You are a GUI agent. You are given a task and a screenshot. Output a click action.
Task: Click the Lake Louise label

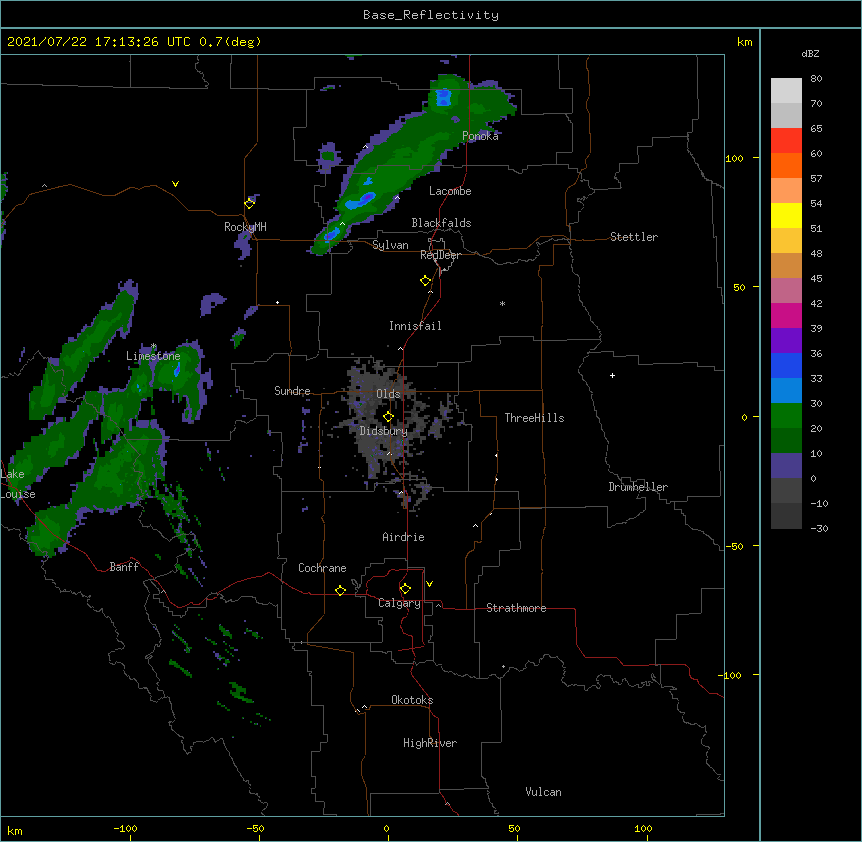click(x=16, y=484)
